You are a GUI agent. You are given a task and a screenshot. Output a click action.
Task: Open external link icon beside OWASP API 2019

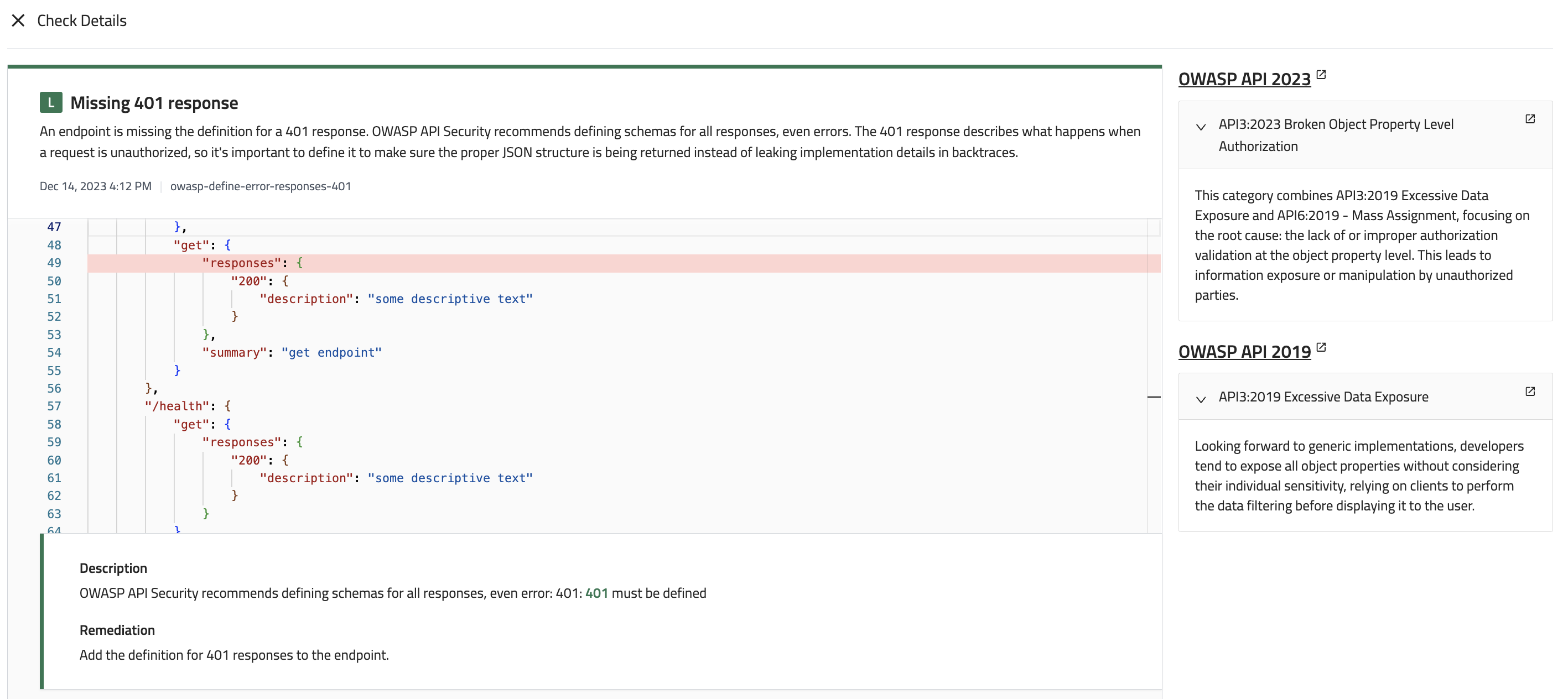click(x=1321, y=347)
